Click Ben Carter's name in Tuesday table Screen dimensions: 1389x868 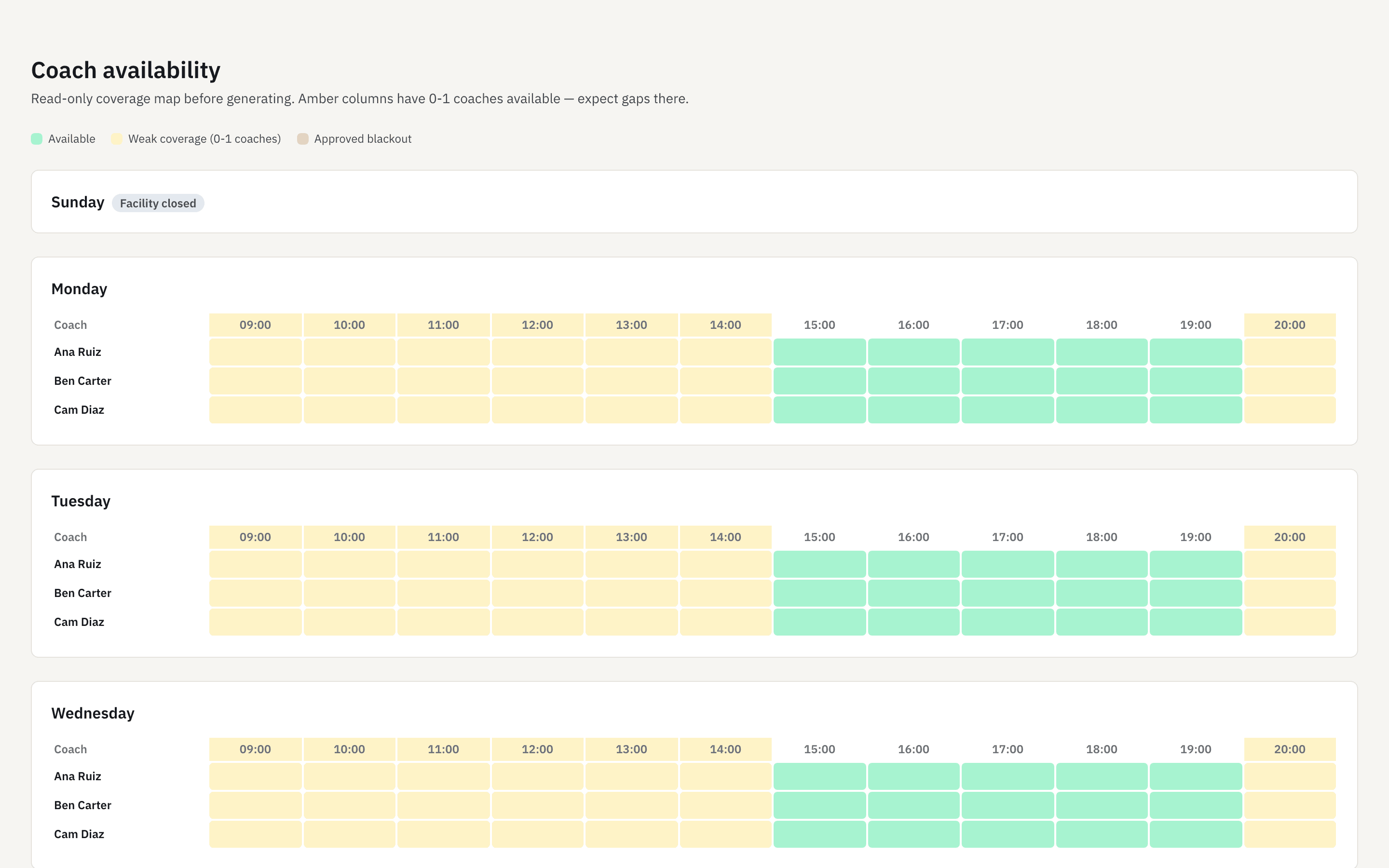click(x=82, y=593)
